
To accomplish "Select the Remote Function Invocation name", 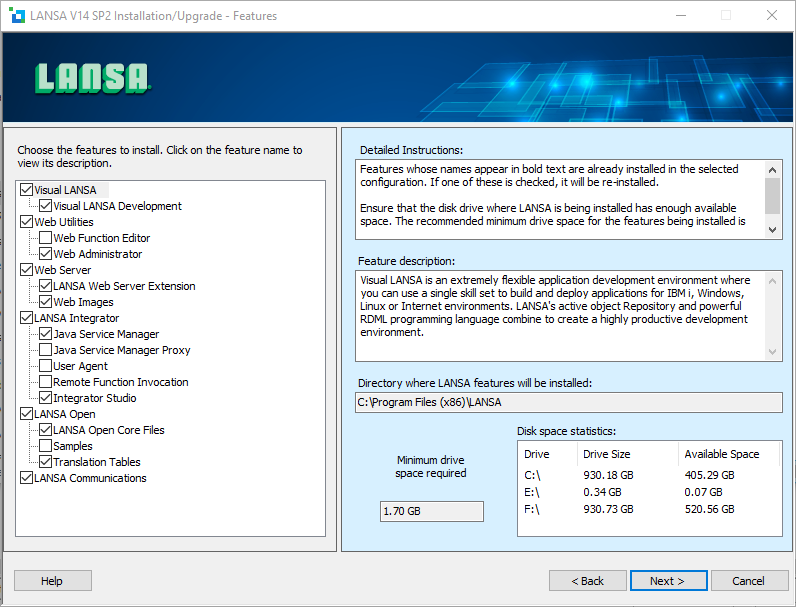I will tap(121, 382).
